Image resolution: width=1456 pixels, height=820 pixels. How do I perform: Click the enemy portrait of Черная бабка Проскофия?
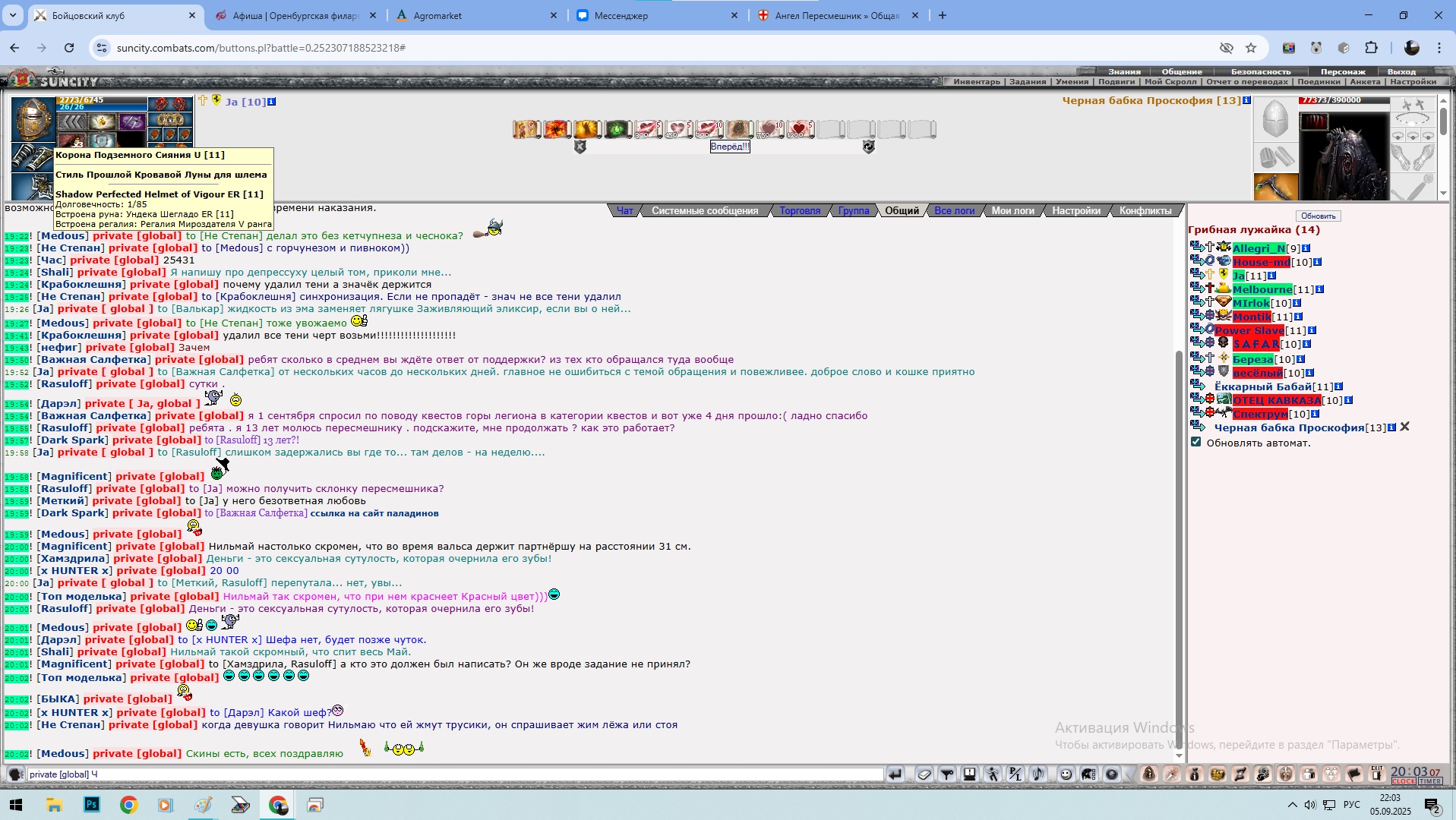click(1344, 154)
